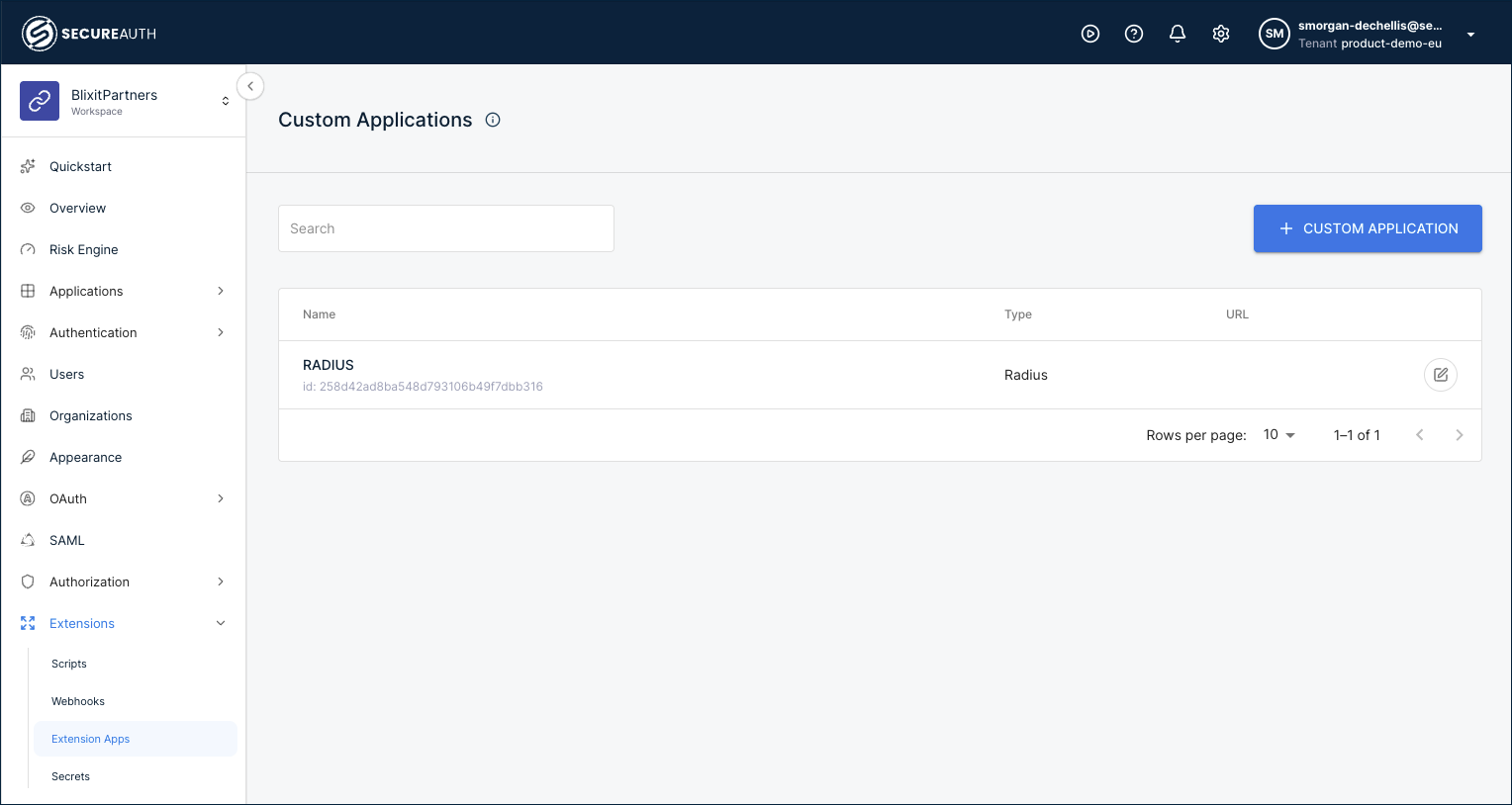This screenshot has height=805, width=1512.
Task: Click the Name column header
Action: 319,314
